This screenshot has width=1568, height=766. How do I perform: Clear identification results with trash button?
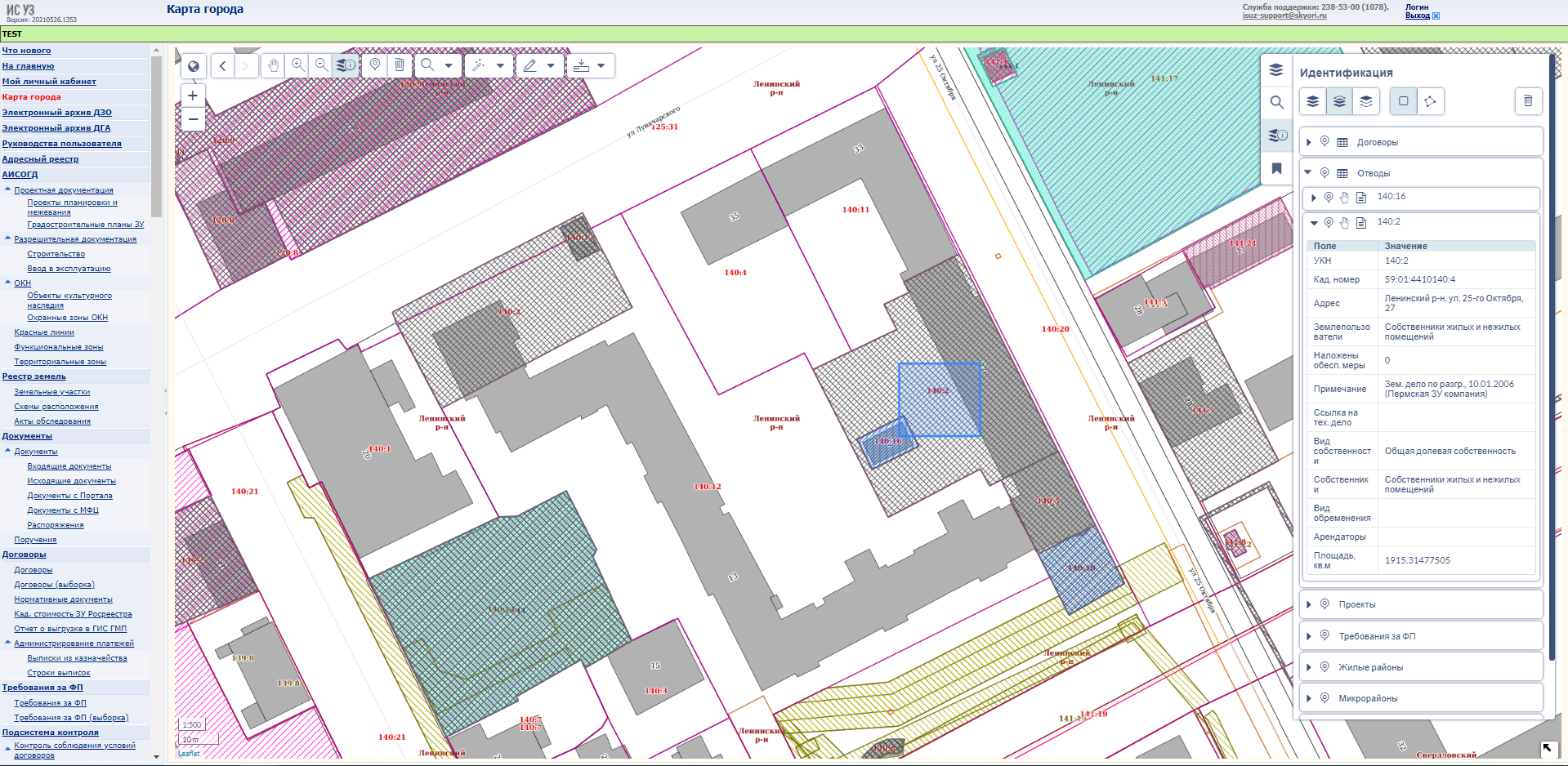pyautogui.click(x=1527, y=101)
